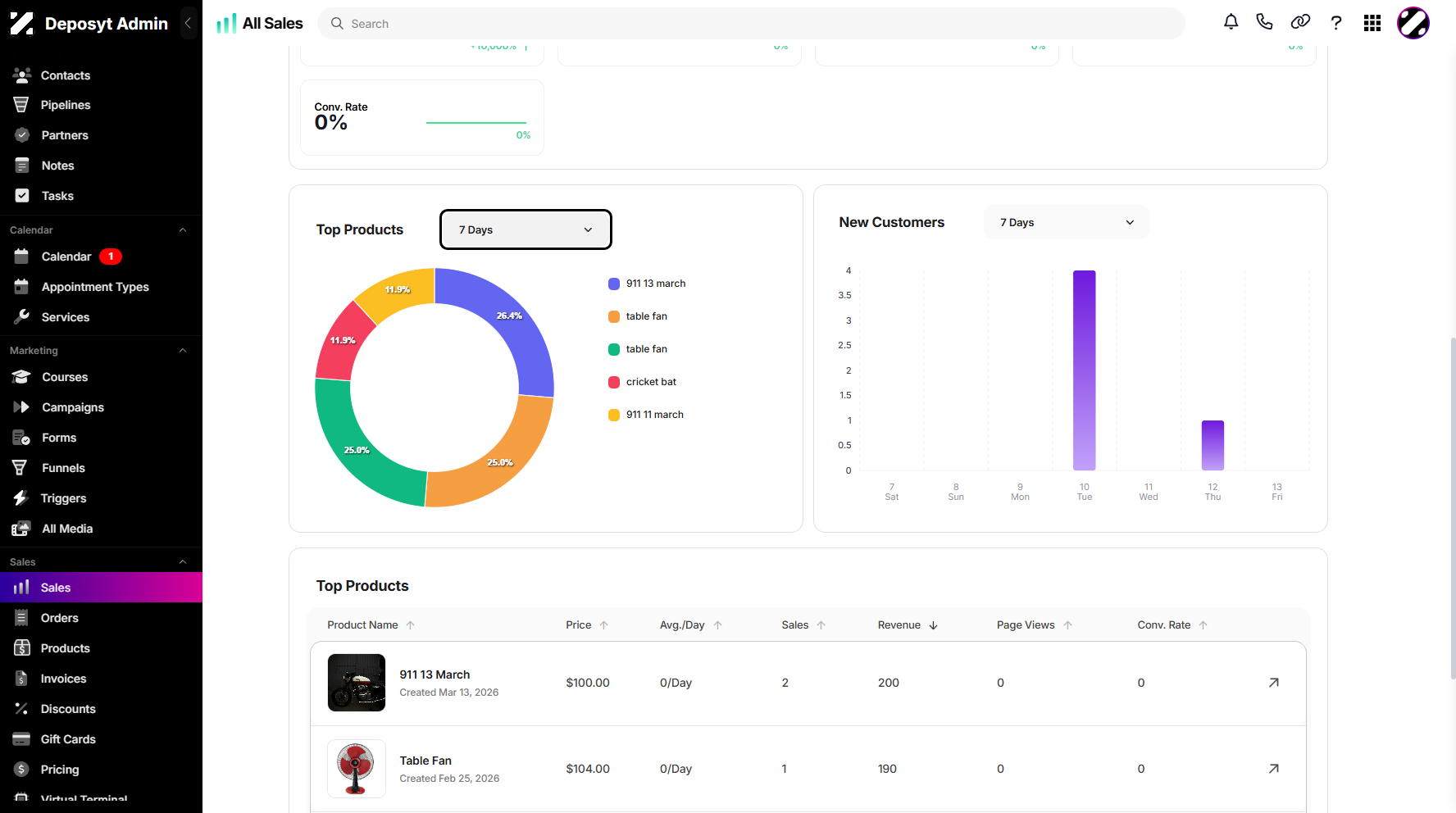Click the Services wrench icon
The height and width of the screenshot is (813, 1456).
[22, 316]
